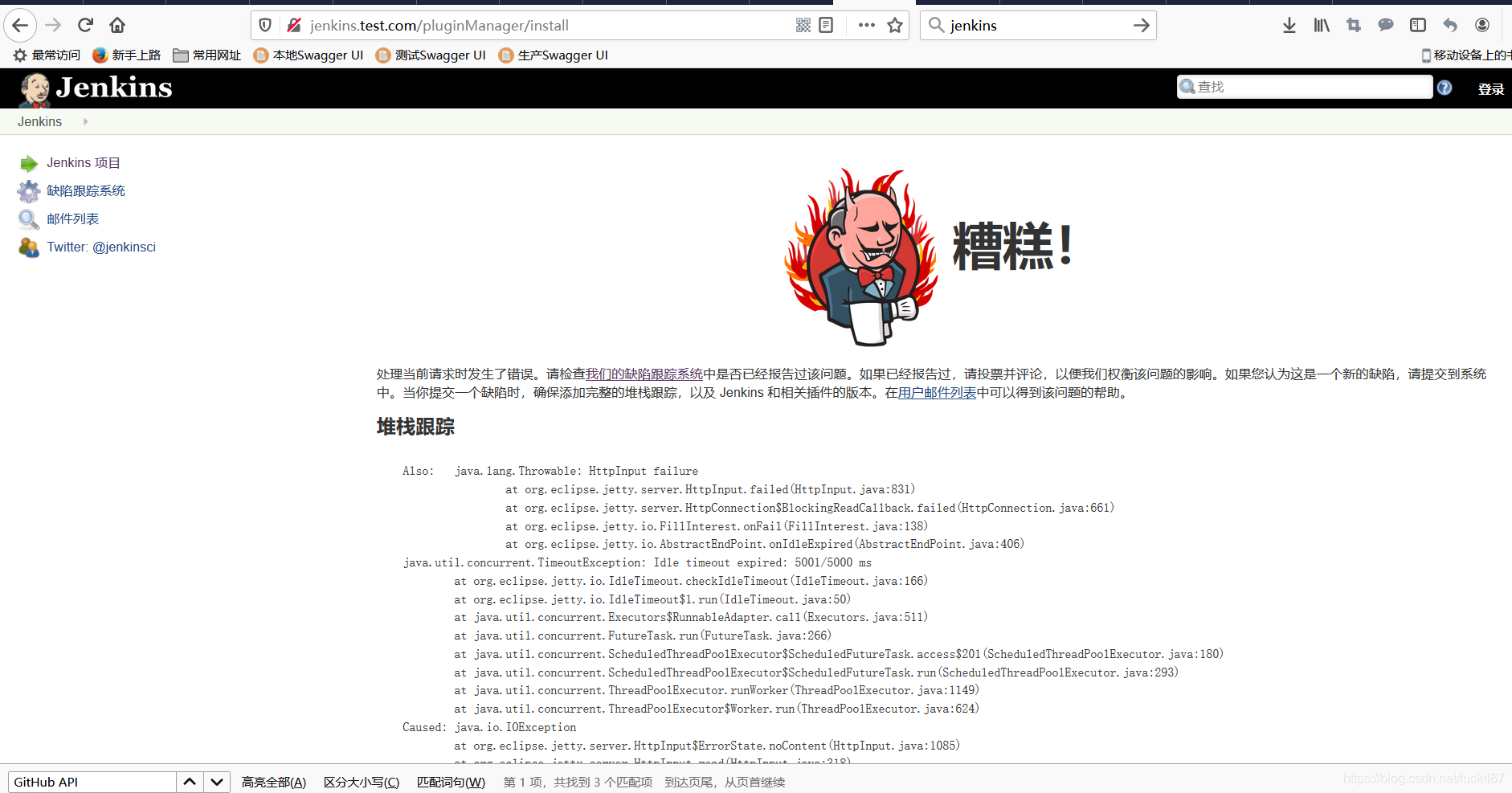
Task: Toggle 区分大小写 case-sensitive option
Action: (x=362, y=783)
